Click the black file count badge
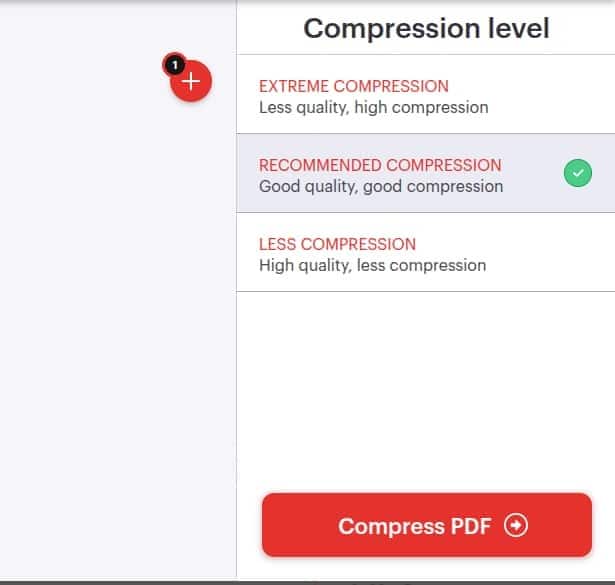Image resolution: width=615 pixels, height=585 pixels. pyautogui.click(x=173, y=65)
